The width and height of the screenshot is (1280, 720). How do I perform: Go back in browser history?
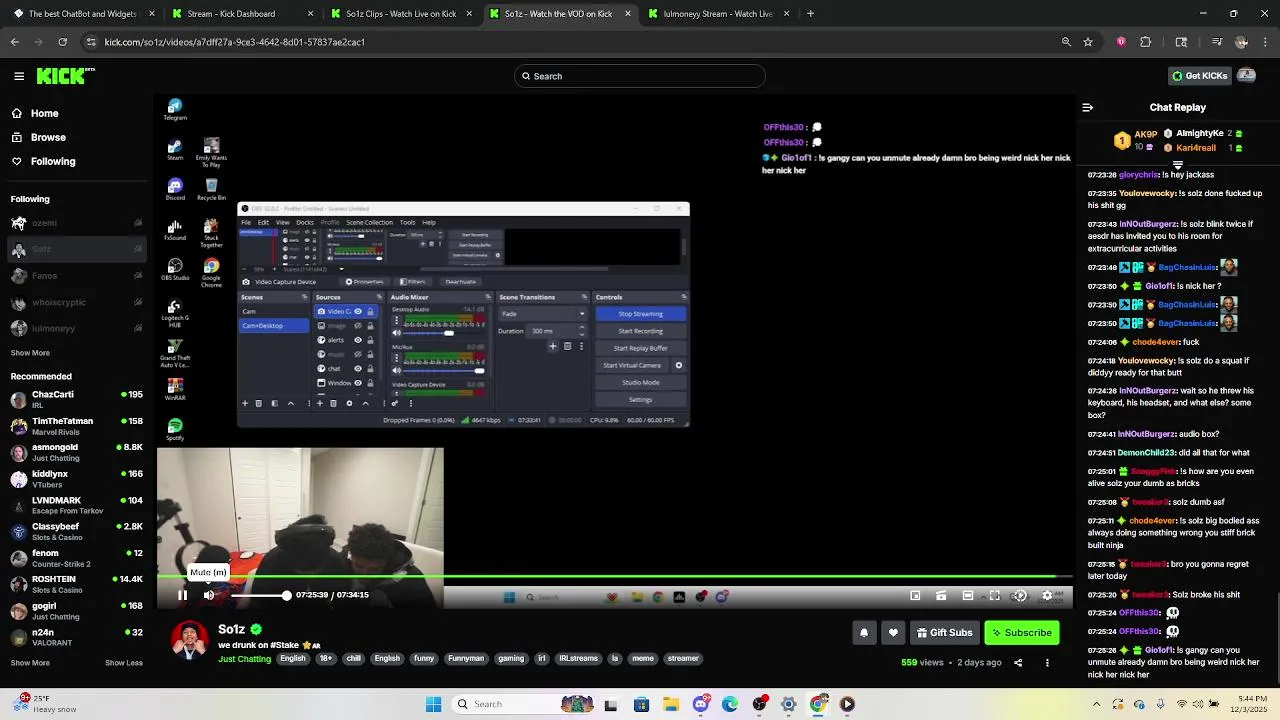pos(14,42)
